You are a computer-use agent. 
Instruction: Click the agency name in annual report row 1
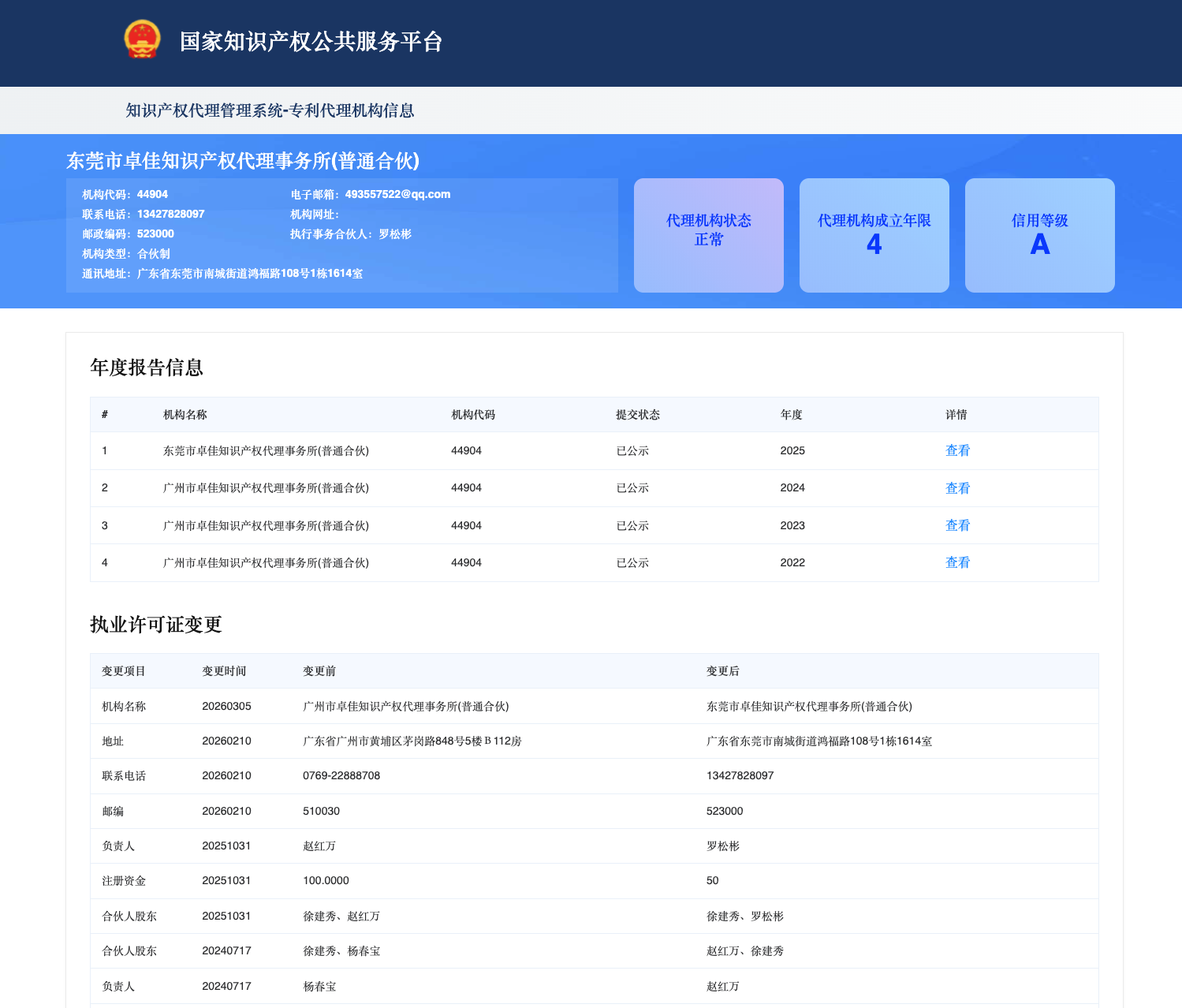[266, 451]
